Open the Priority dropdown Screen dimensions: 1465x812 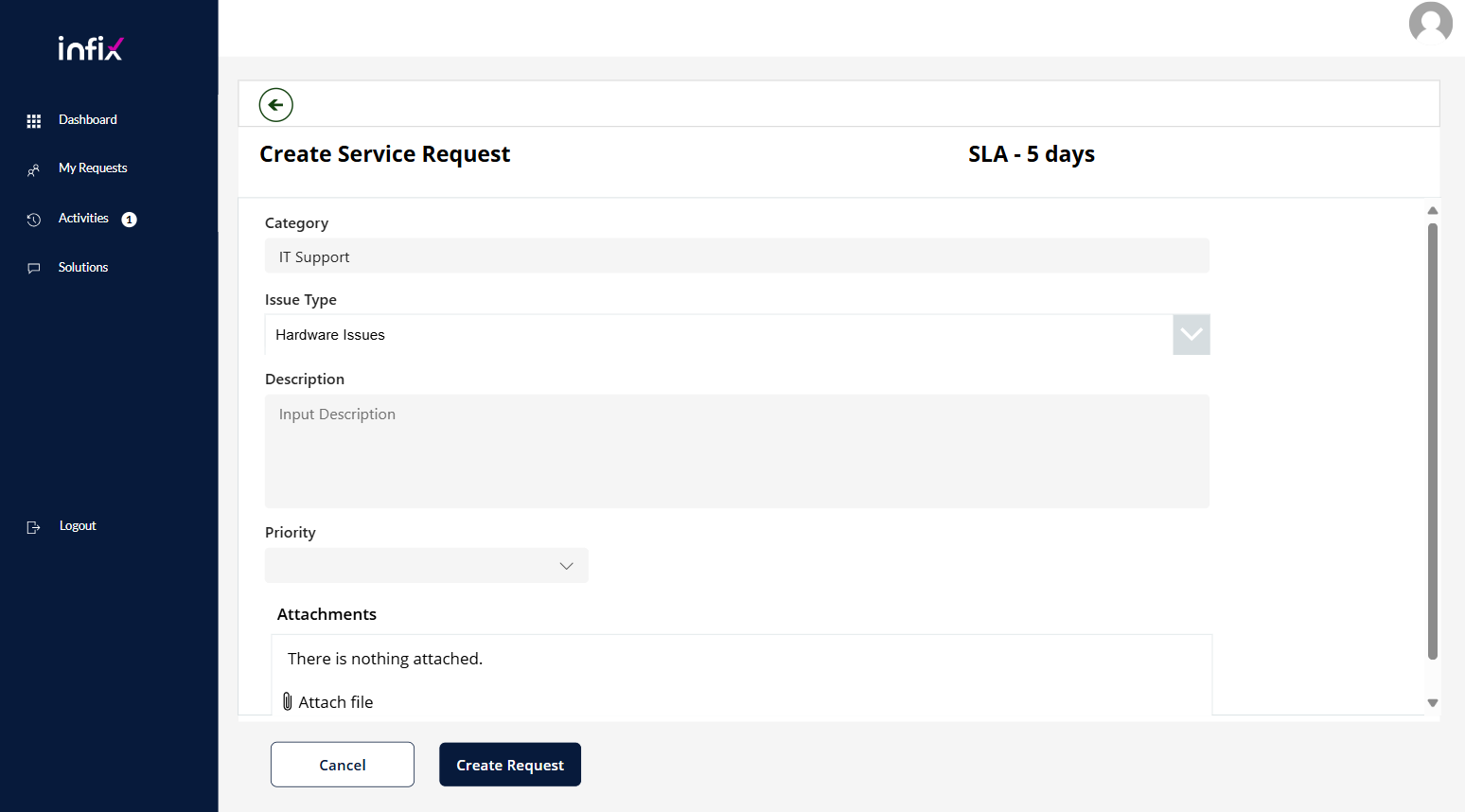[427, 566]
